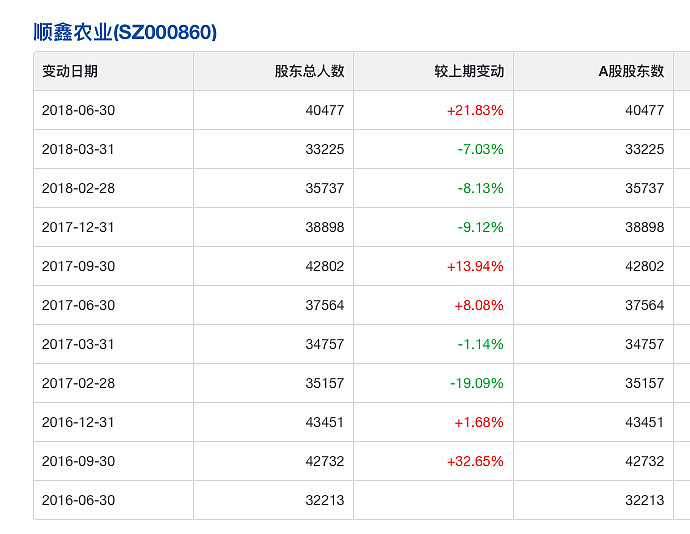The height and width of the screenshot is (534, 690).
Task: Click the -7.03% change value
Action: pyautogui.click(x=480, y=149)
